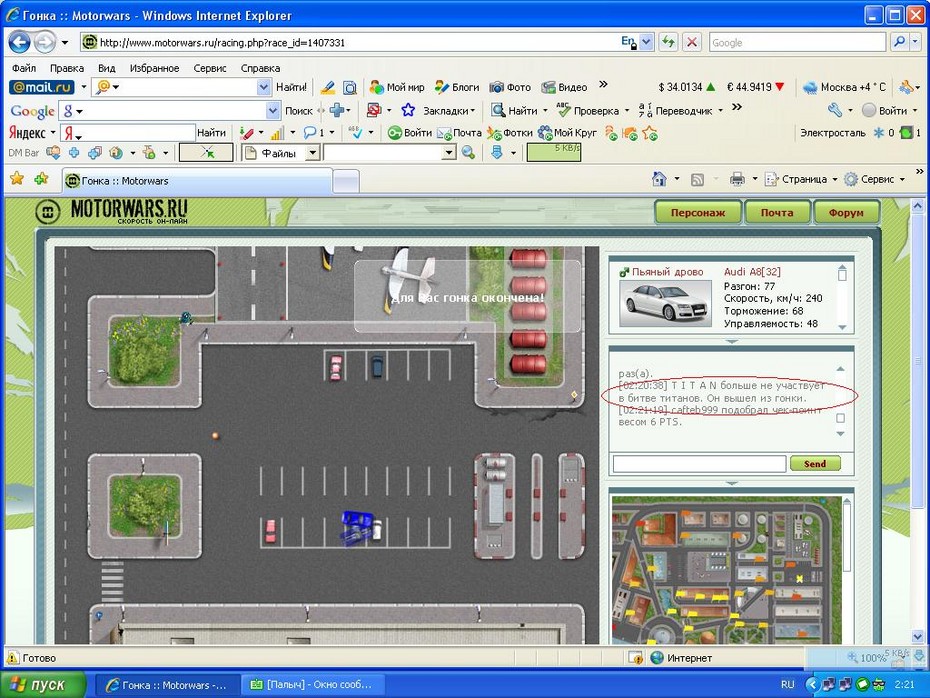Click Yandex Войти key login button

tap(409, 133)
